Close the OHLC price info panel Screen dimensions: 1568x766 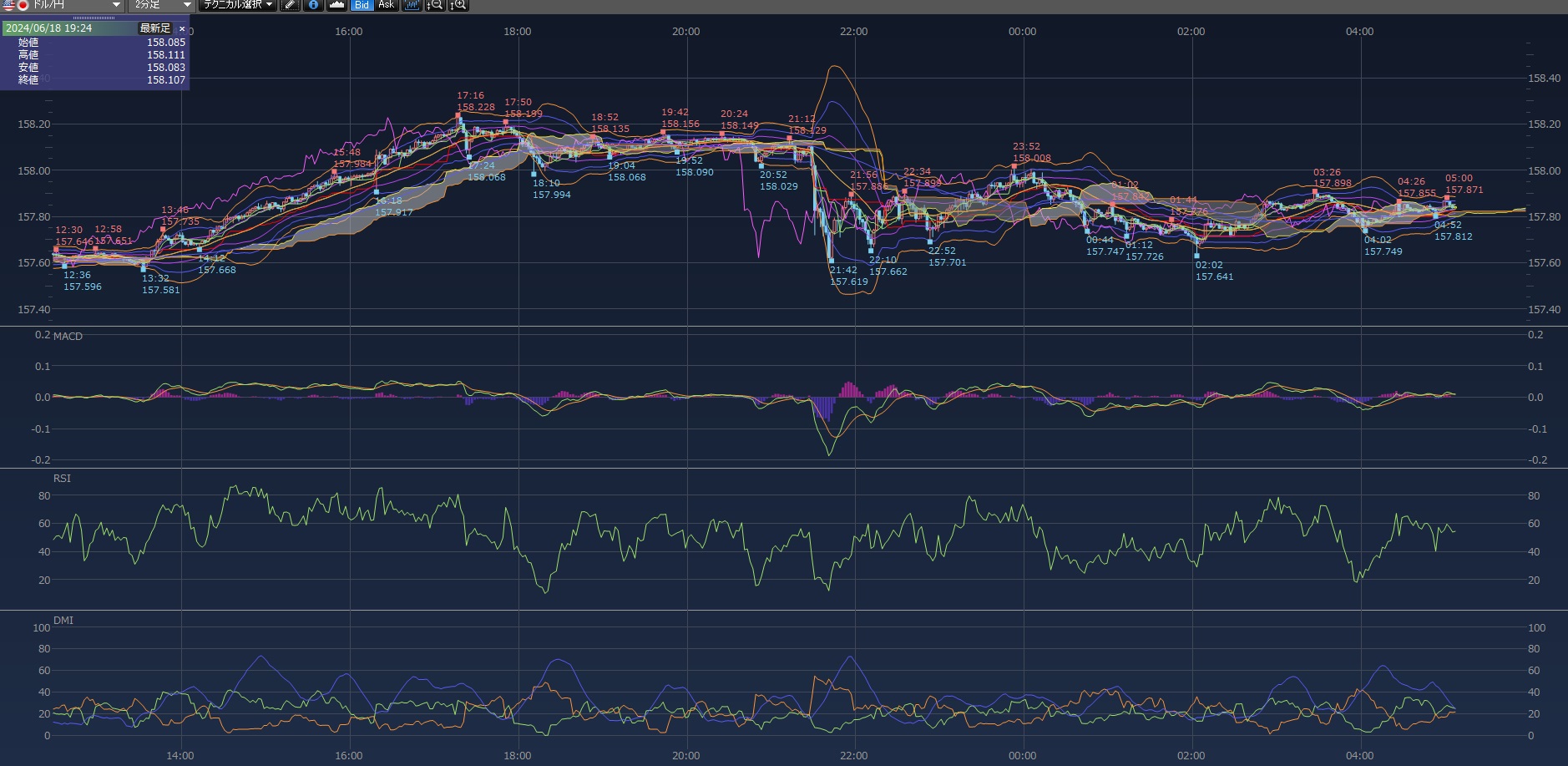pos(182,28)
